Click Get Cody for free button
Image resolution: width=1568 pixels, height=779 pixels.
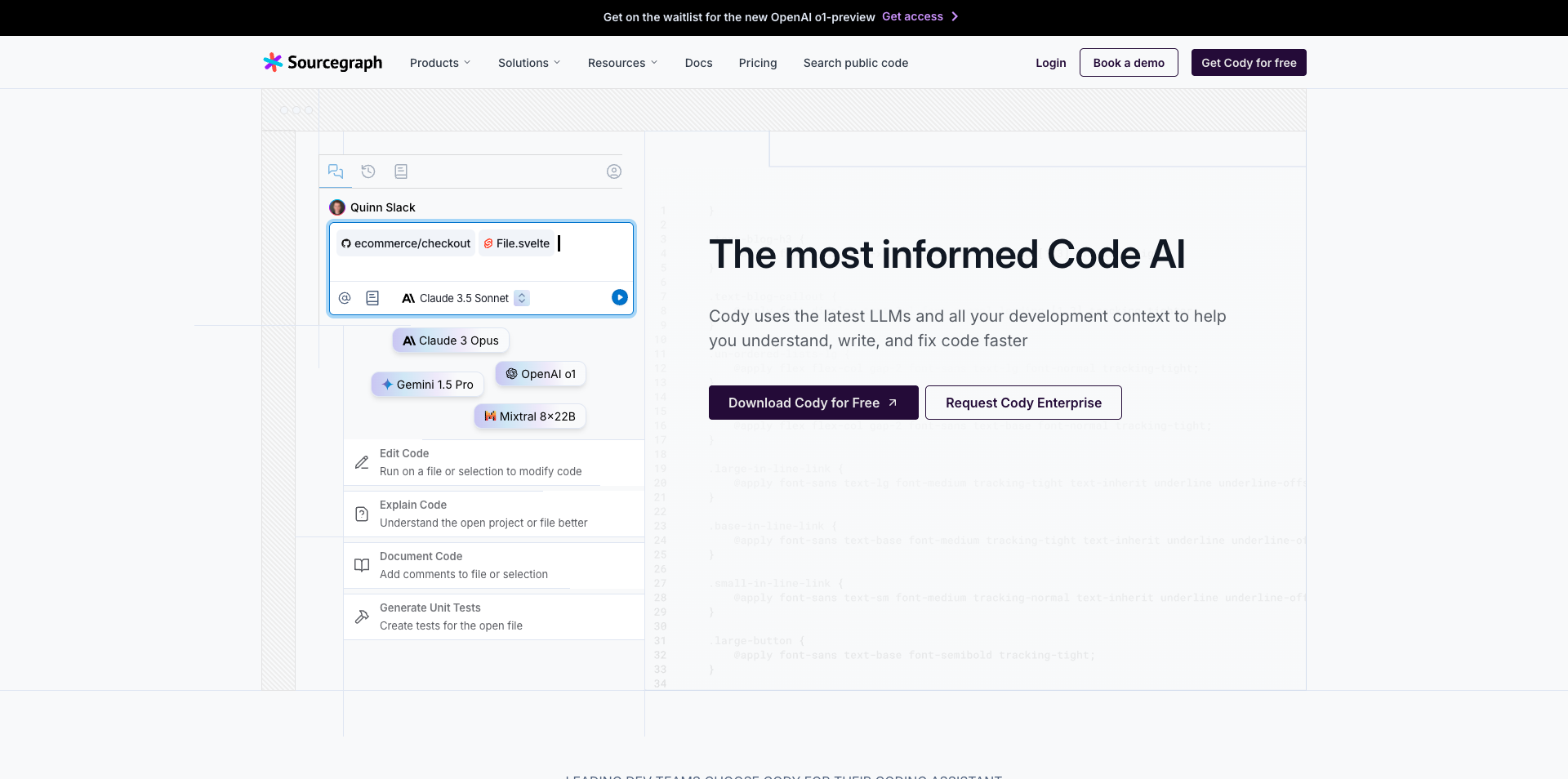[1249, 63]
